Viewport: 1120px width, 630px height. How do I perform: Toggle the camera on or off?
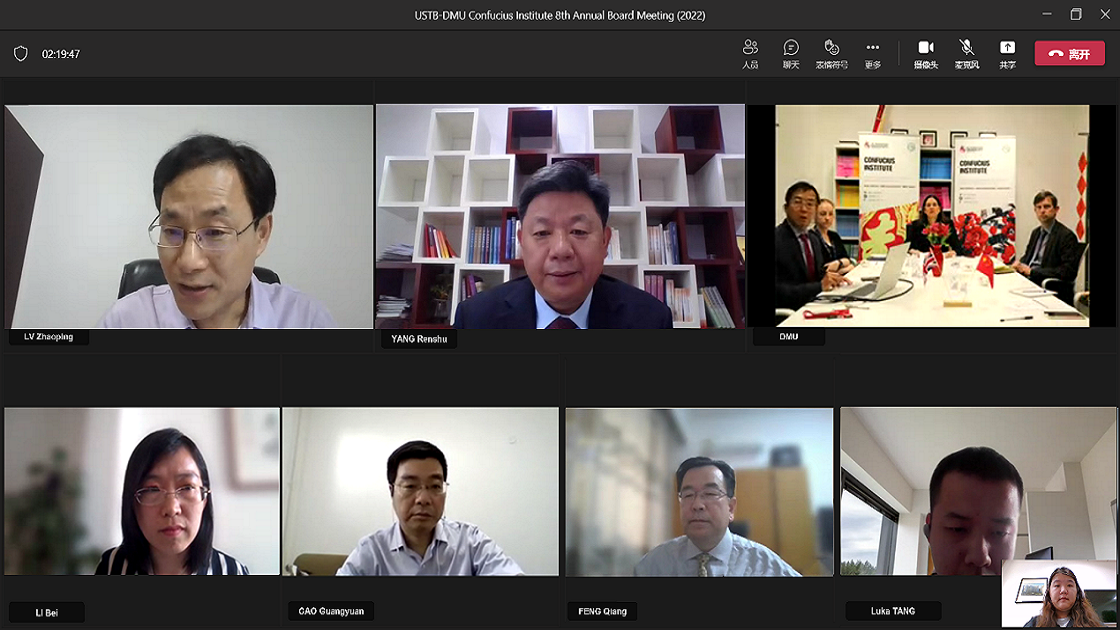(x=926, y=54)
